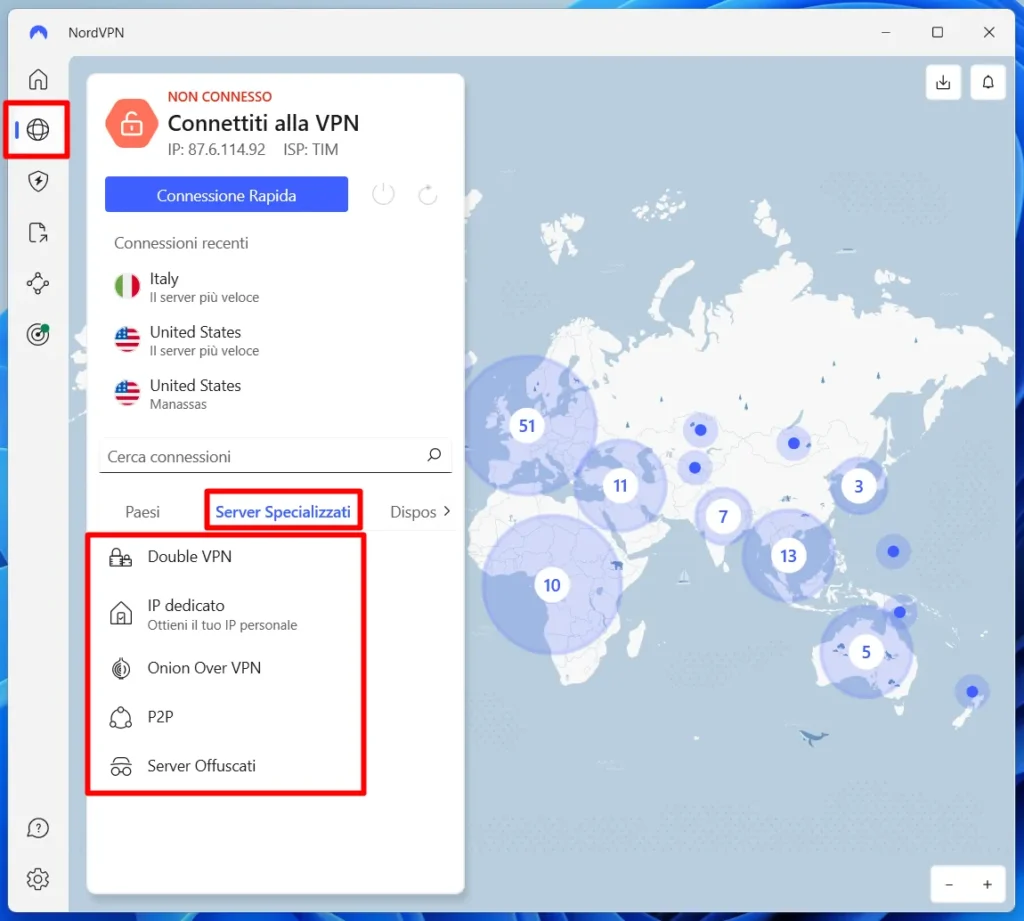Click the NordVPN logo in title bar

(39, 32)
